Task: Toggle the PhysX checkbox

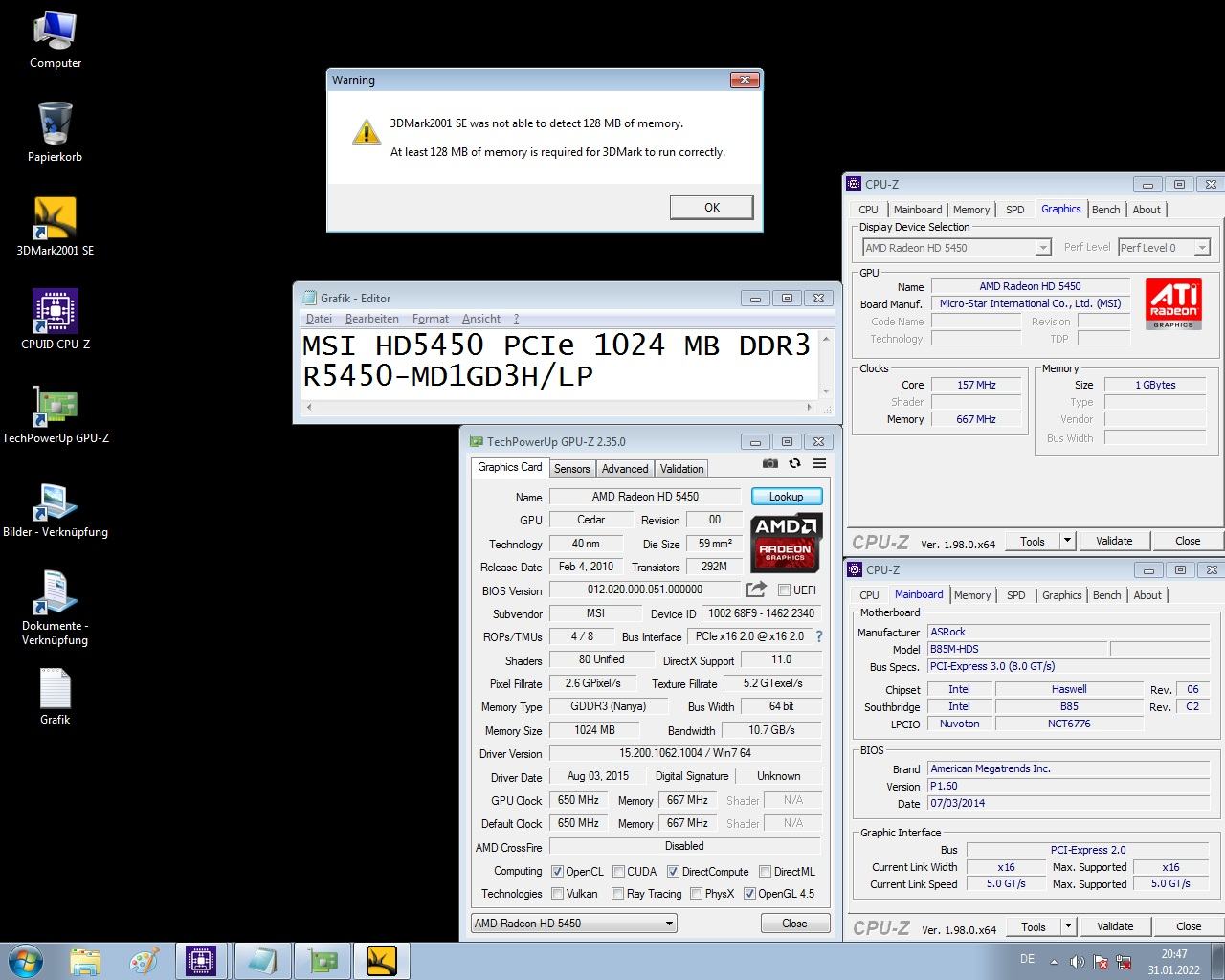Action: coord(697,894)
